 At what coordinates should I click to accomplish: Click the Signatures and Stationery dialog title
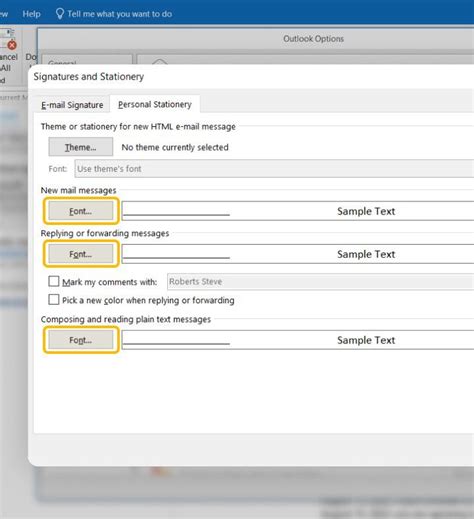coord(89,77)
